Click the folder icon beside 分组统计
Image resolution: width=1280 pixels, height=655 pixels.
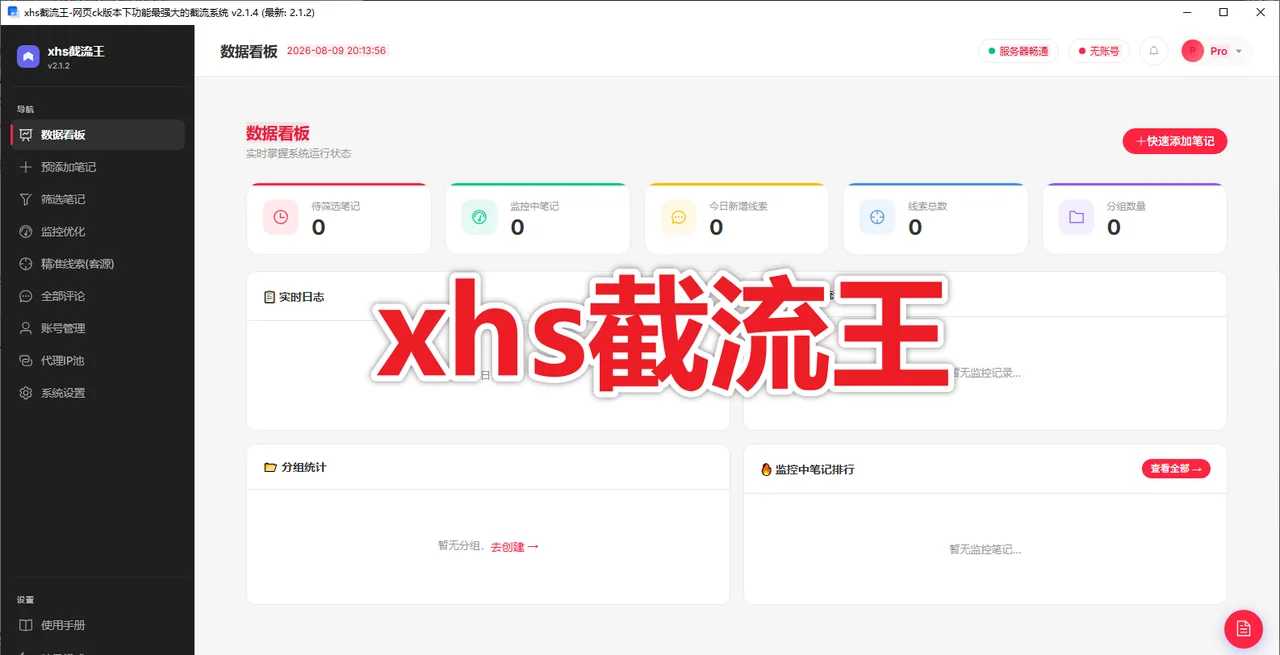coord(270,467)
